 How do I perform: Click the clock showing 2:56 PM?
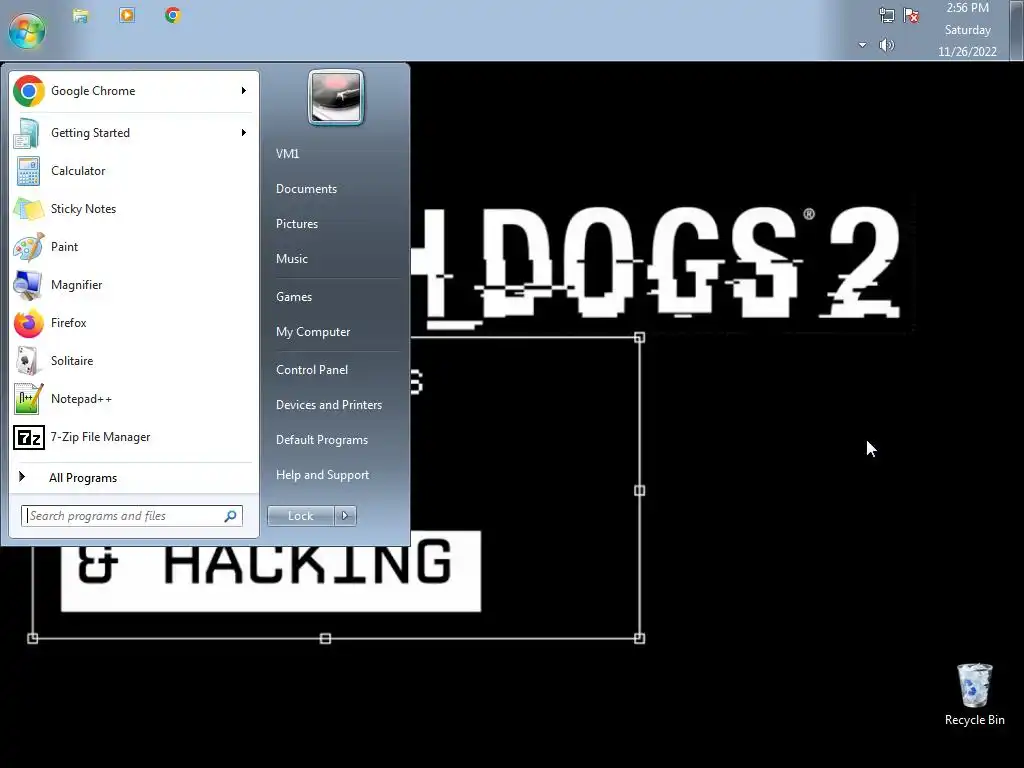pyautogui.click(x=967, y=8)
